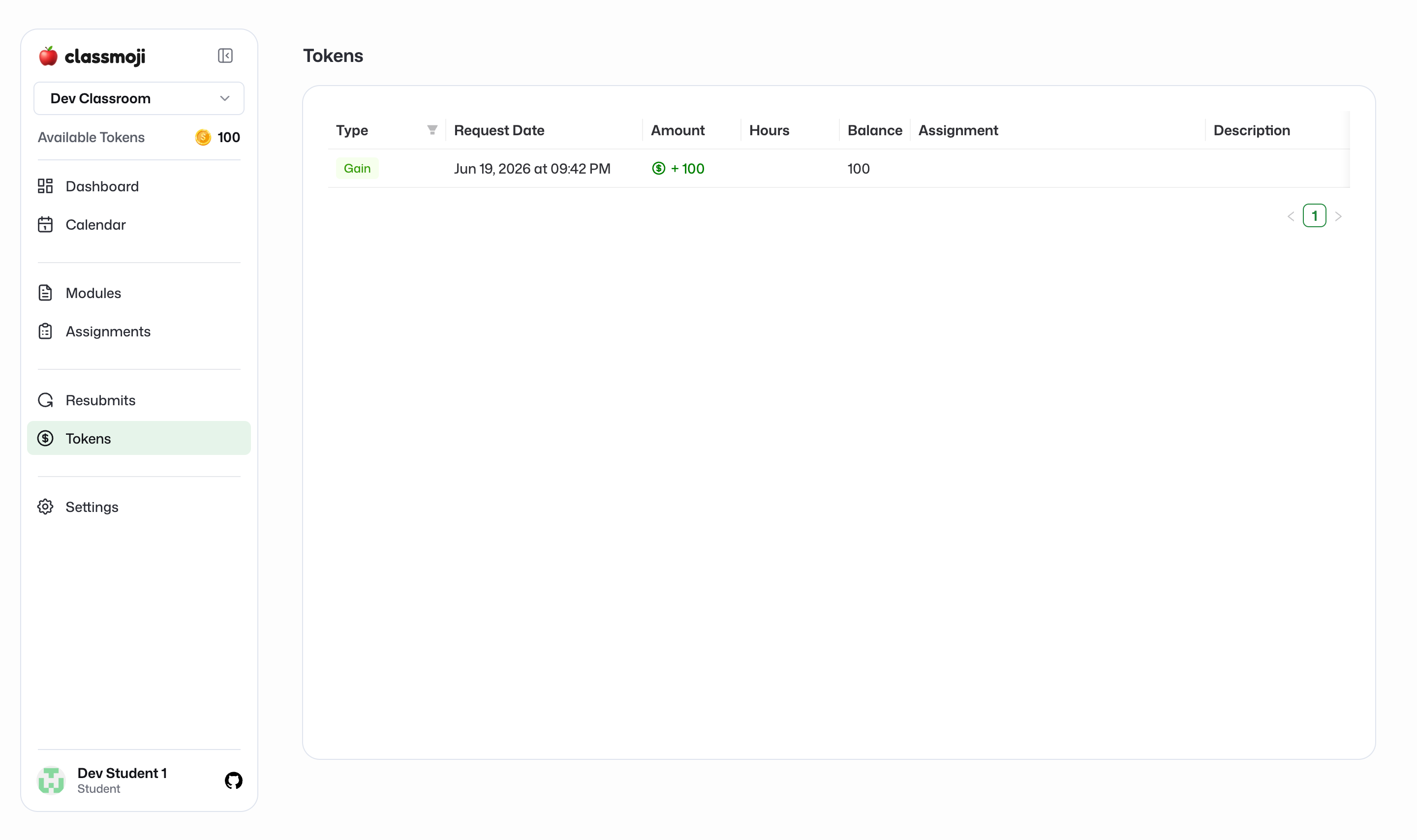Click the Dev Student 1 name

(123, 773)
